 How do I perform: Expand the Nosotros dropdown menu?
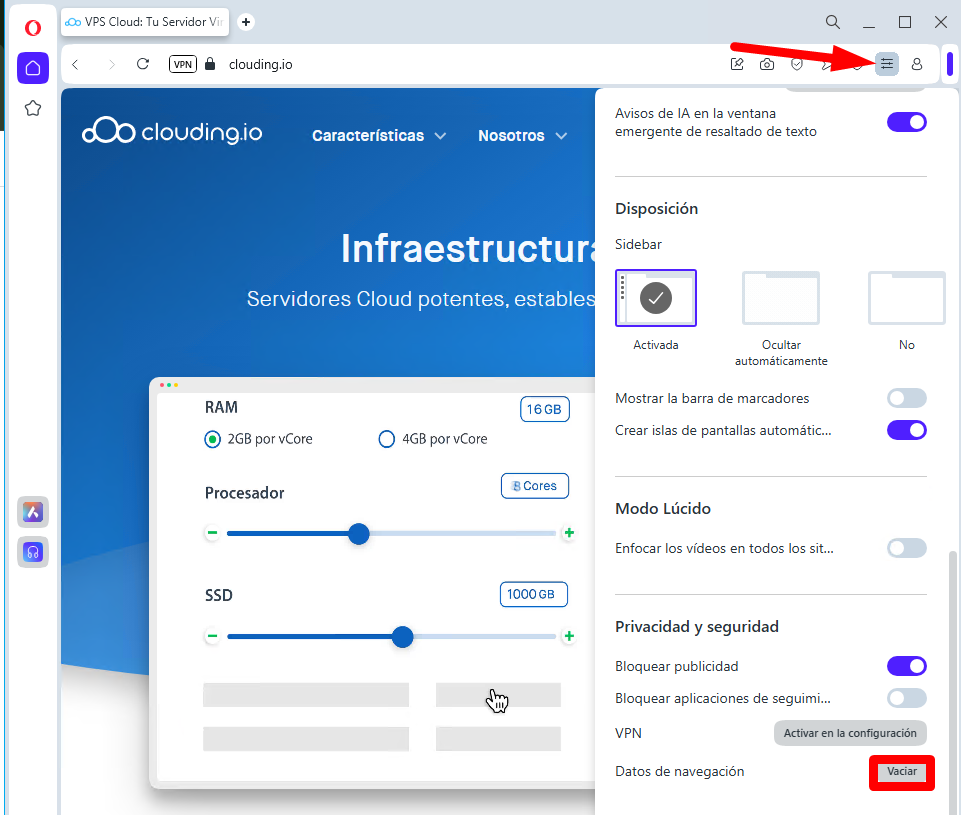522,136
